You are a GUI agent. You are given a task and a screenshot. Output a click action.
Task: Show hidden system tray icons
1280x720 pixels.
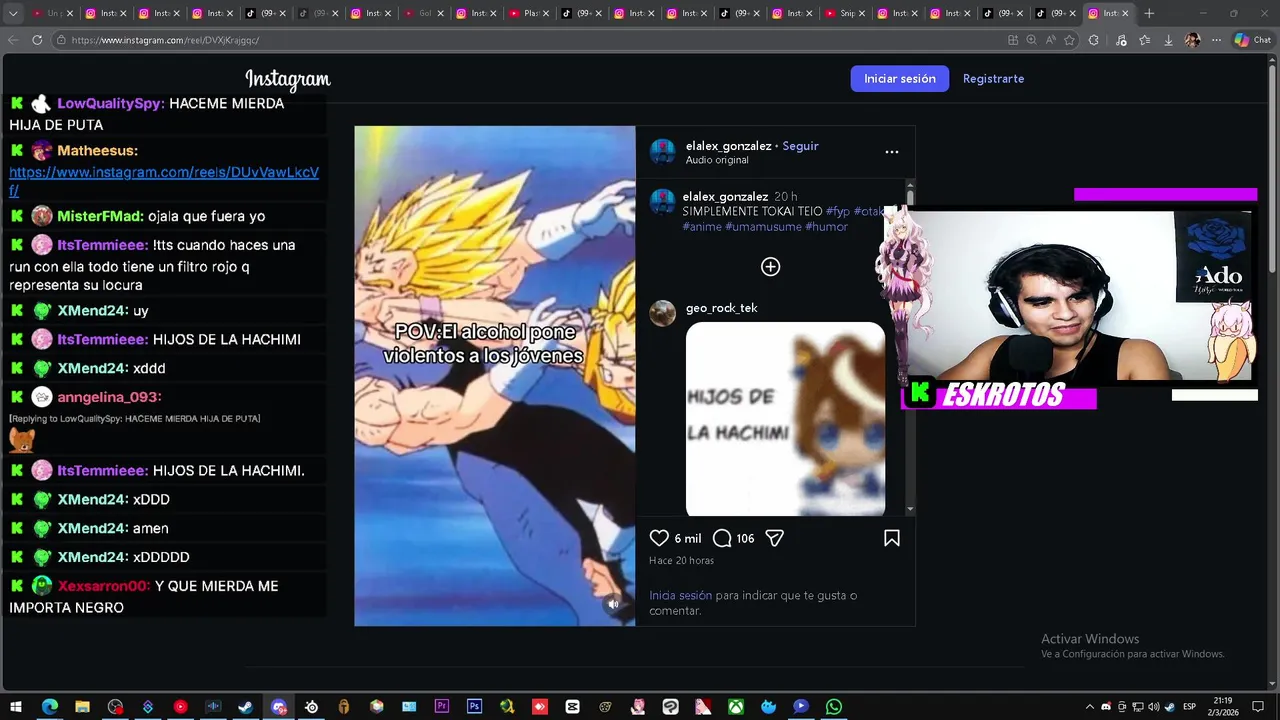tap(1090, 707)
